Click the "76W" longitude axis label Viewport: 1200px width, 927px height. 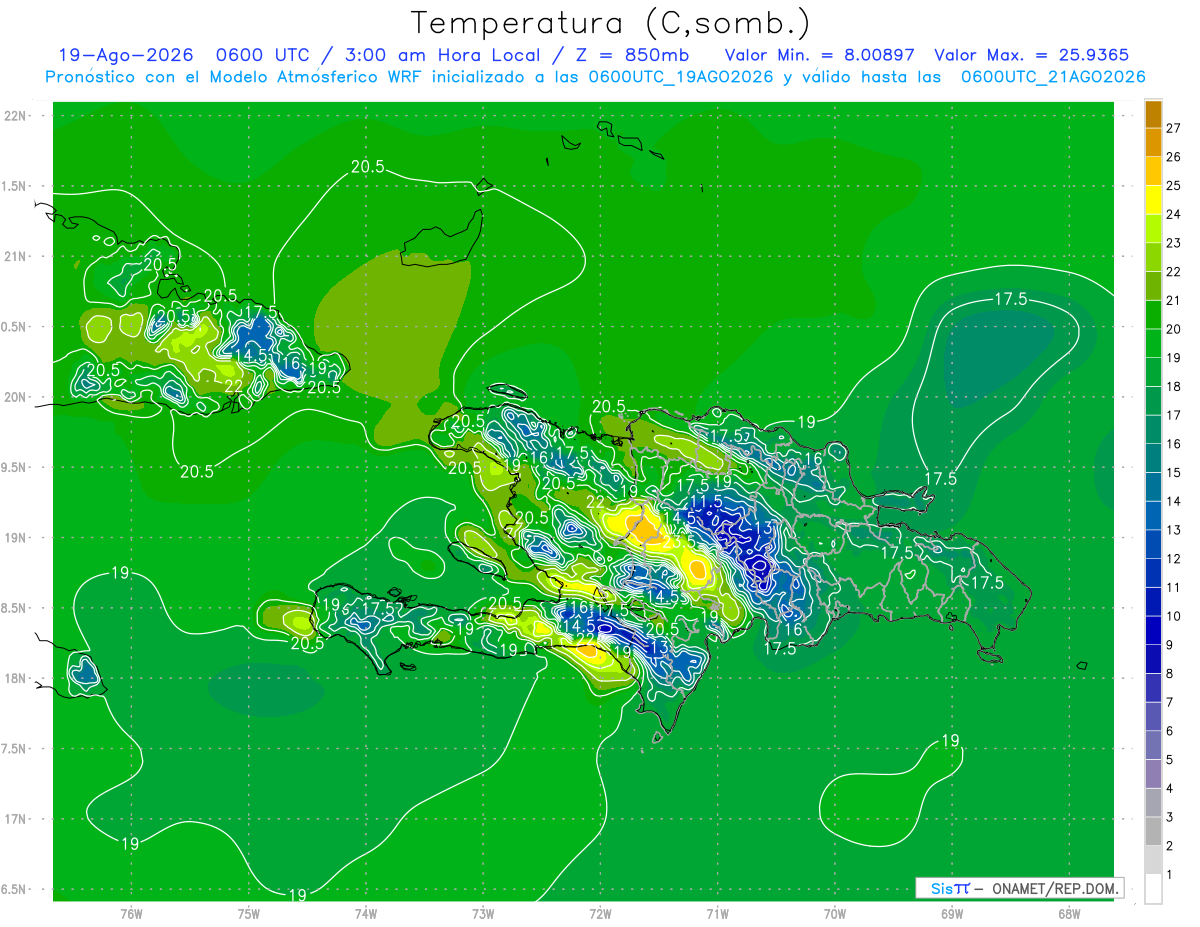pos(131,914)
